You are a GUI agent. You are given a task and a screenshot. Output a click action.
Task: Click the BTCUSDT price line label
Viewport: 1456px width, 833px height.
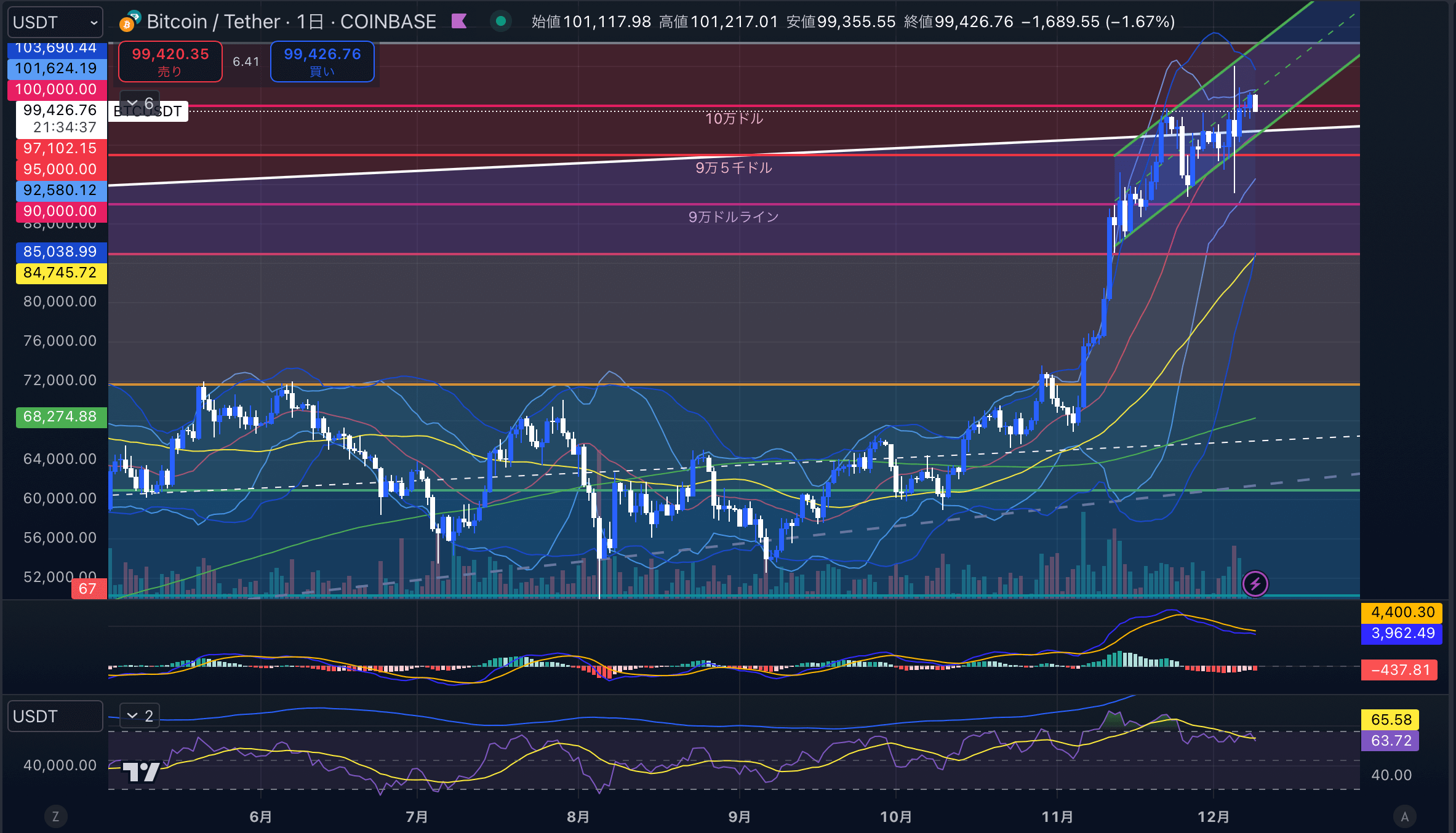click(148, 111)
